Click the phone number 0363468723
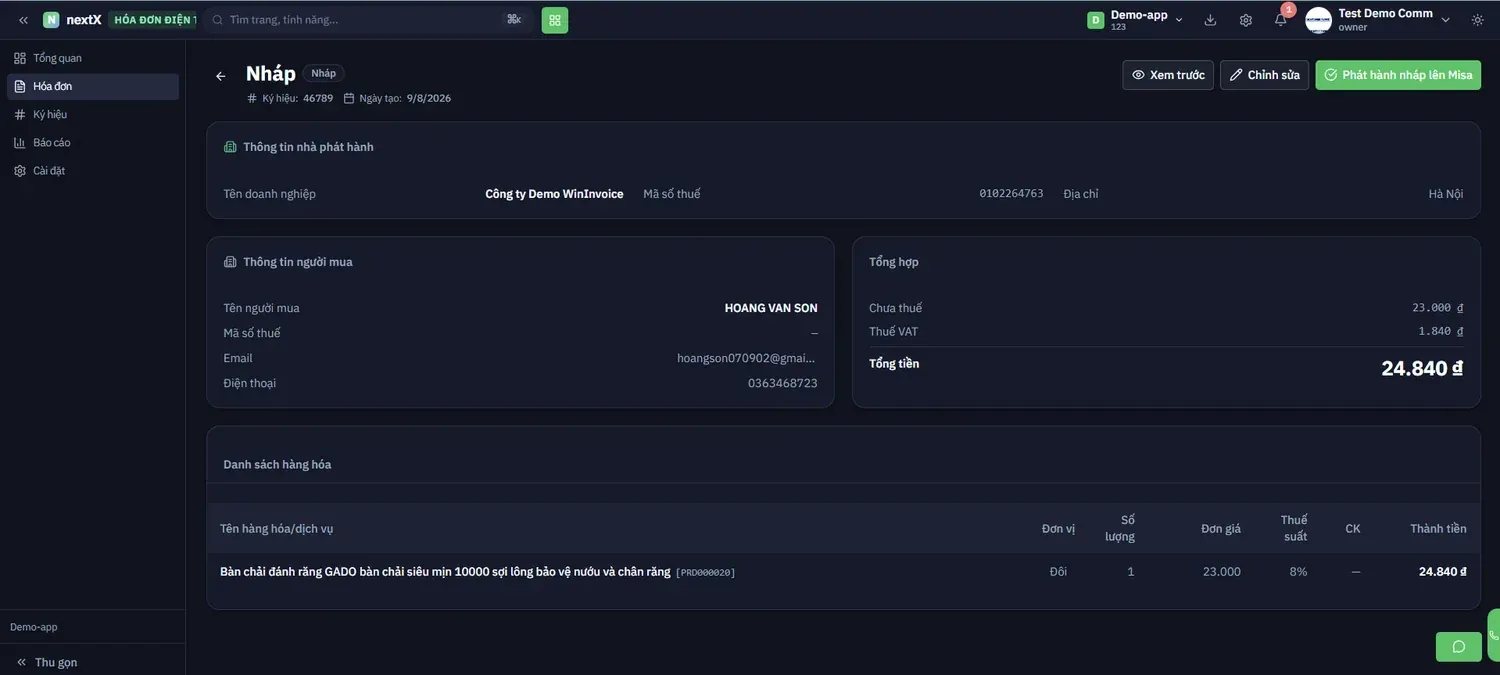 tap(783, 383)
